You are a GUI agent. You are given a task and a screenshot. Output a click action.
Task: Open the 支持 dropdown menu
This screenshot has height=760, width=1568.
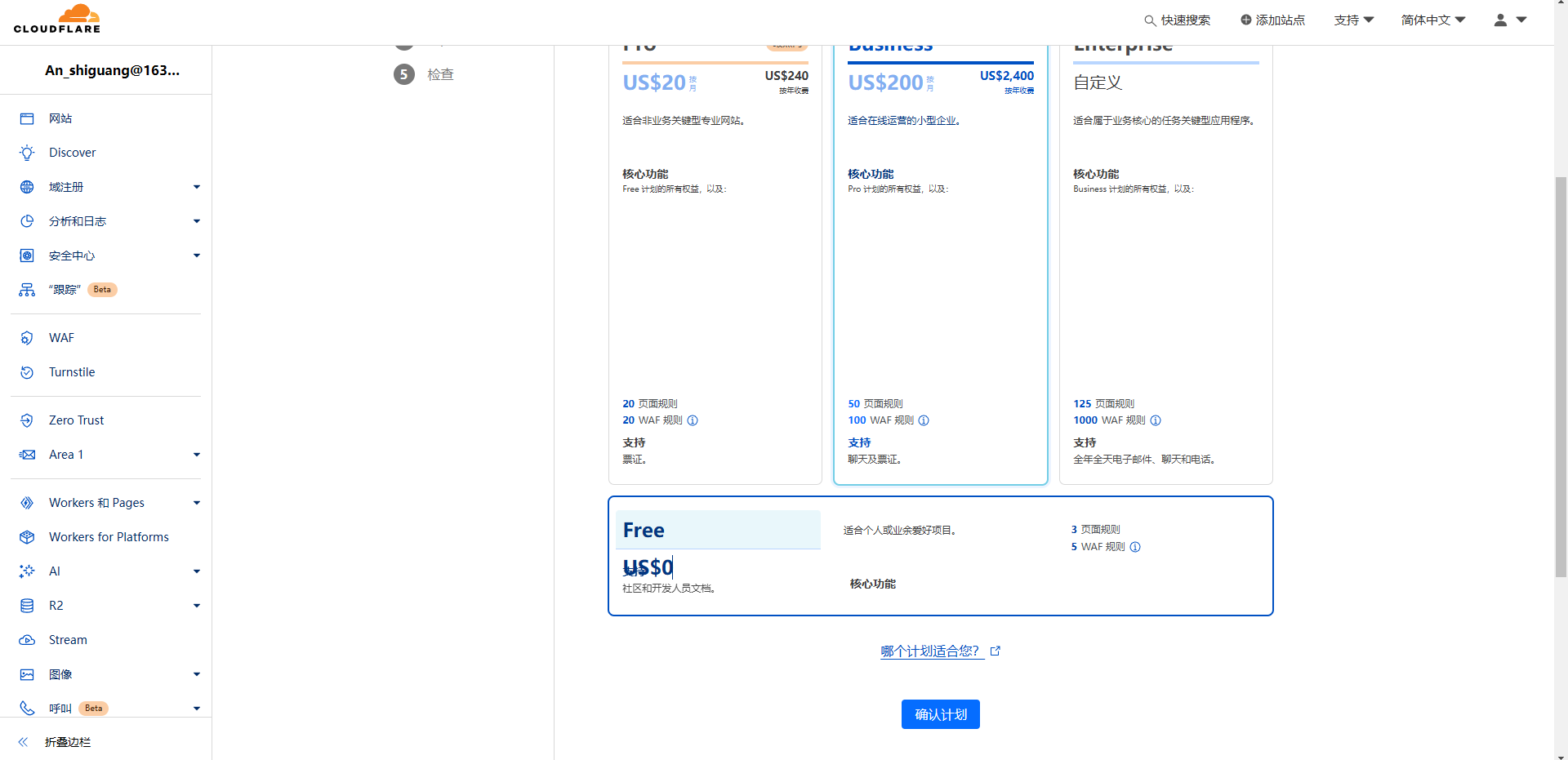coord(1354,20)
